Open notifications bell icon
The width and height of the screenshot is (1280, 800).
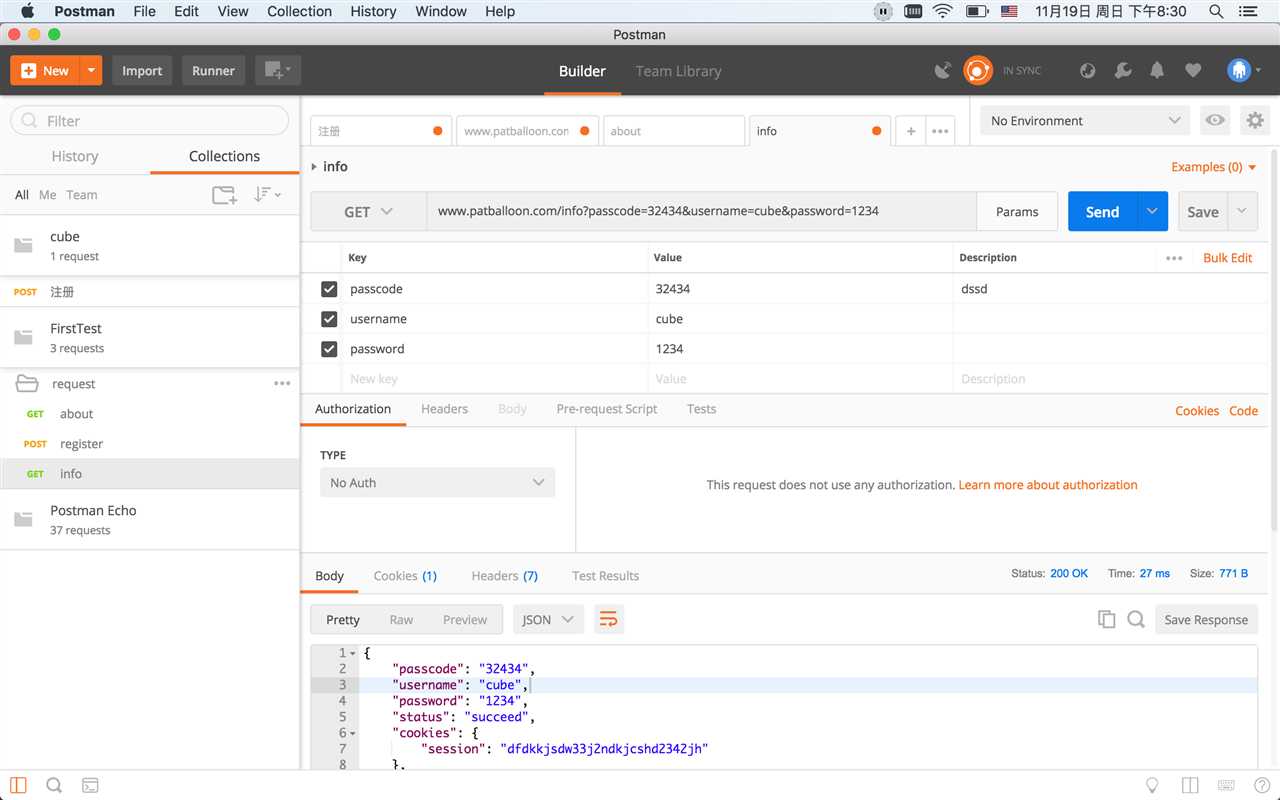click(x=1157, y=70)
